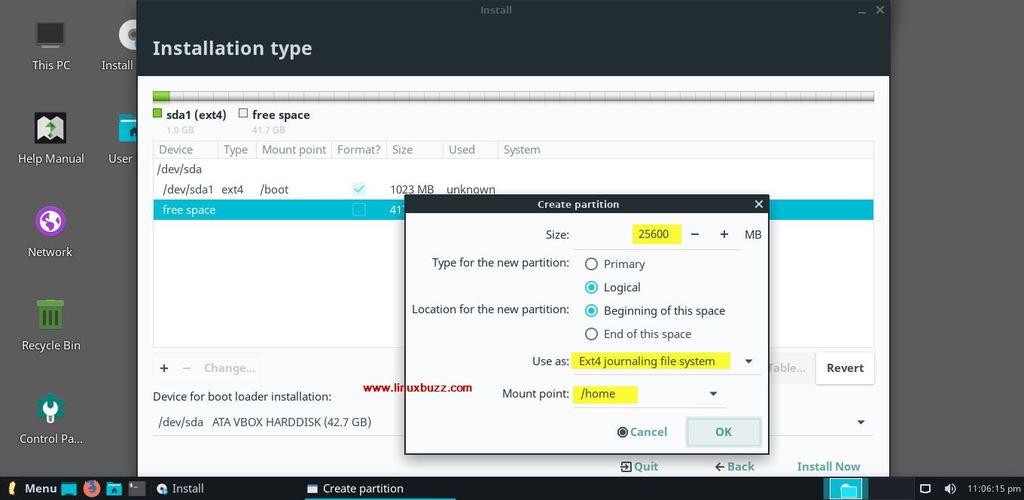Click Install Now
This screenshot has height=500, width=1024.
click(828, 467)
